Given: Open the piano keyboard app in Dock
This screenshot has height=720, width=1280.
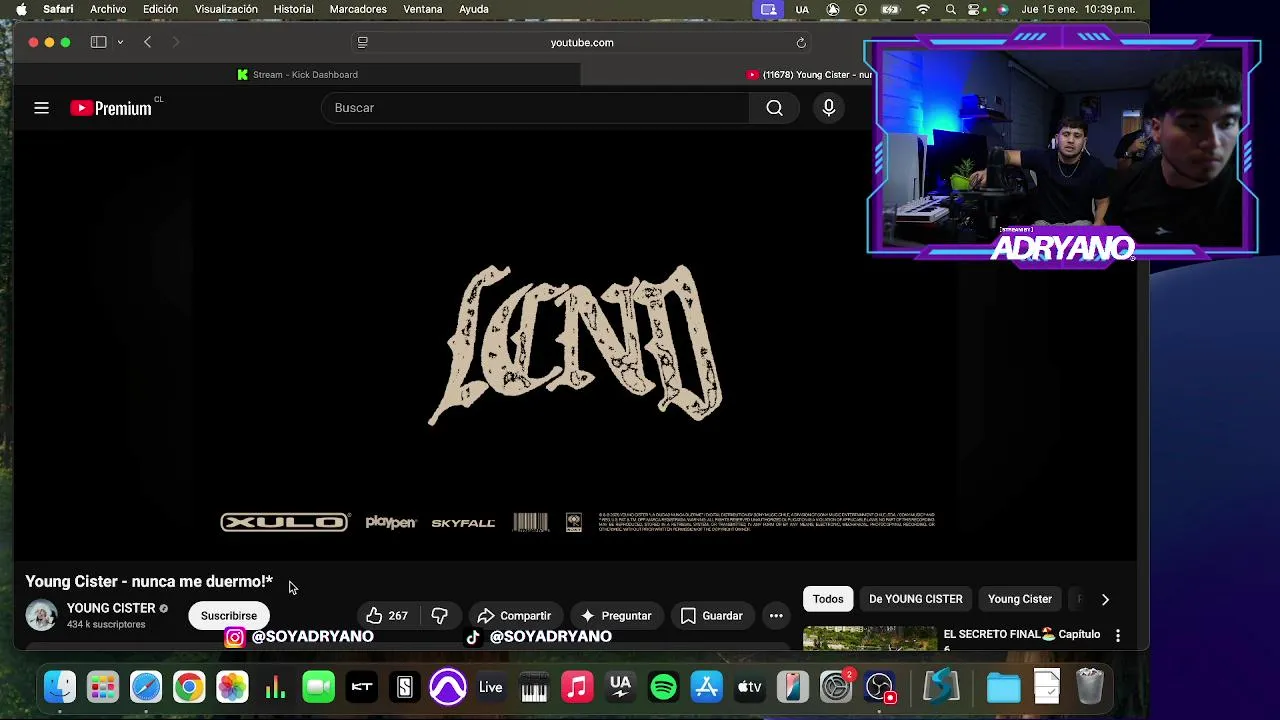Looking at the screenshot, I should click(x=534, y=687).
